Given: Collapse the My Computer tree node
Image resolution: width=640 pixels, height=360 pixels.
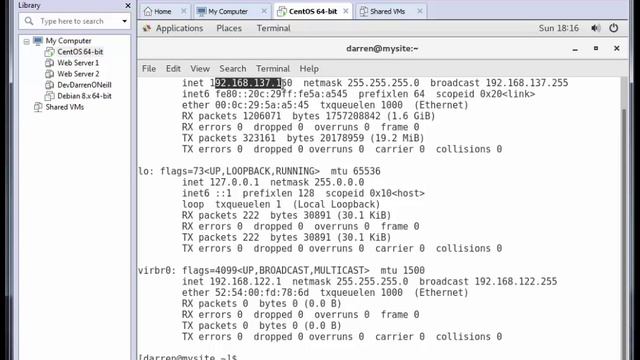Looking at the screenshot, I should pos(27,41).
